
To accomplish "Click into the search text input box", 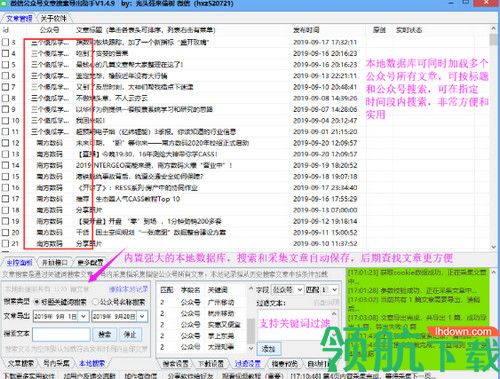I will (61, 334).
